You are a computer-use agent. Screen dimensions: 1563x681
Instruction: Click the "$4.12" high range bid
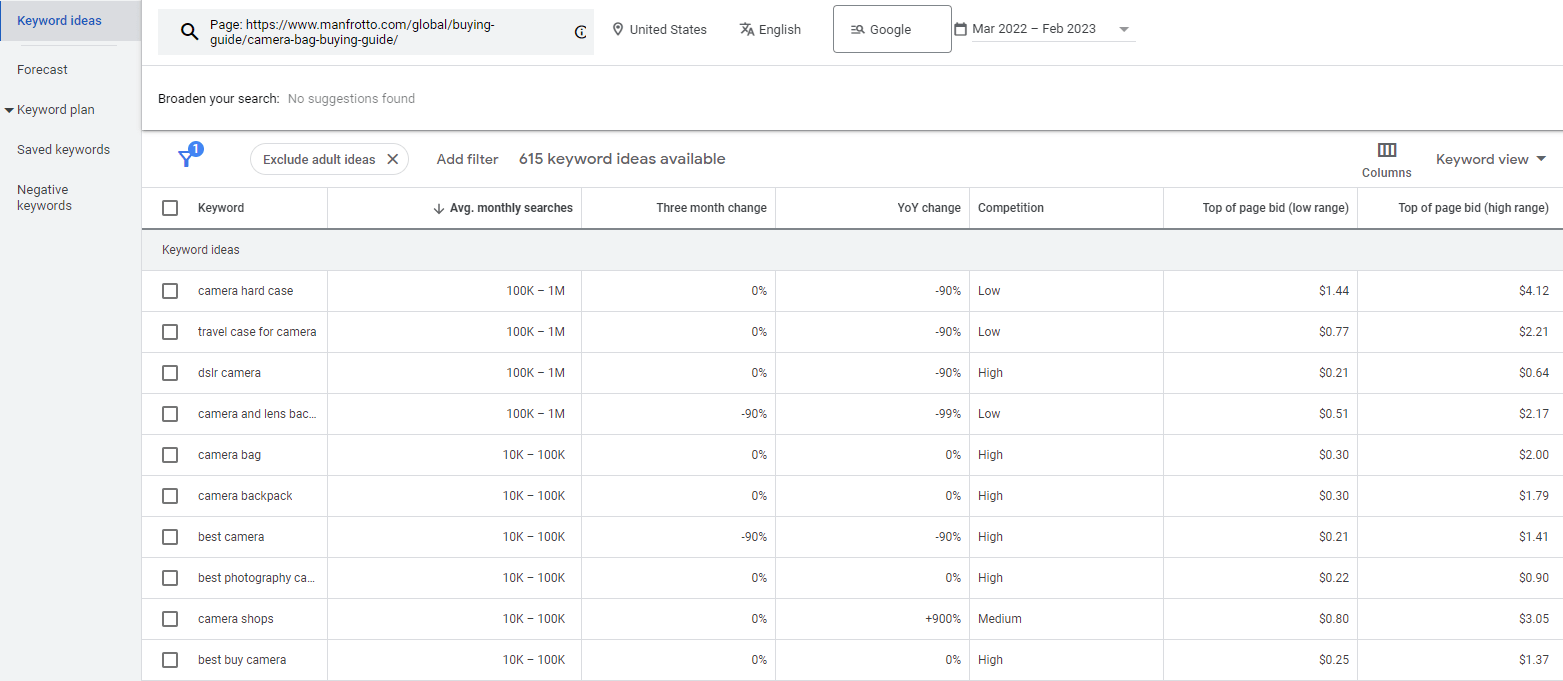tap(1534, 291)
